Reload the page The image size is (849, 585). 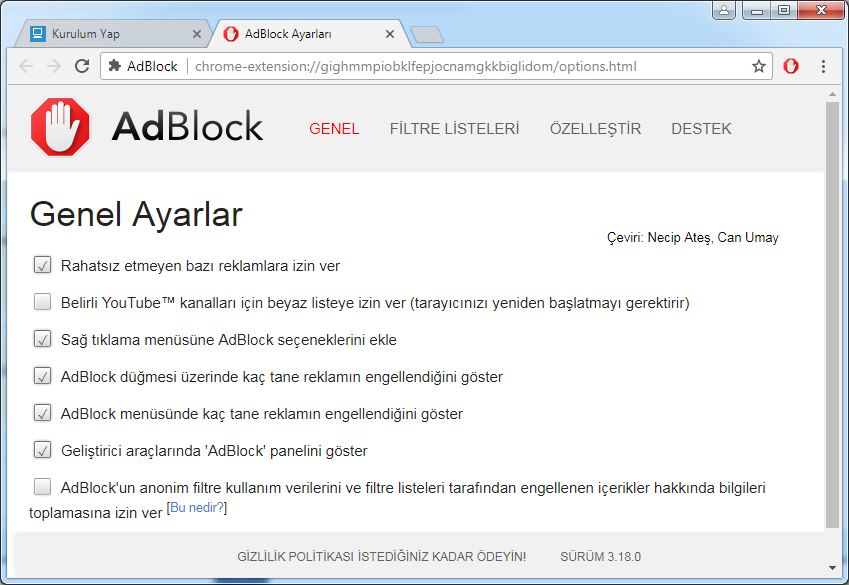[82, 66]
